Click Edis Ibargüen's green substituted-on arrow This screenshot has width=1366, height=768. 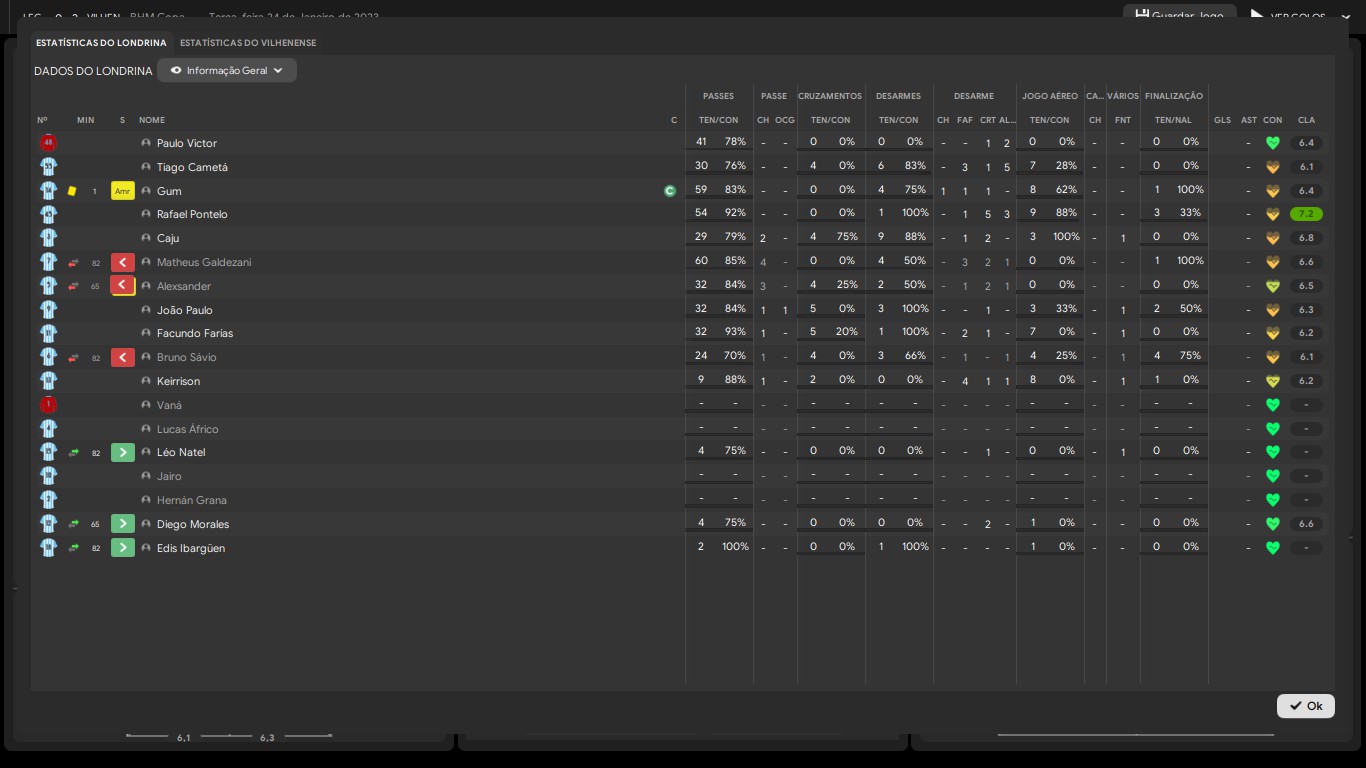click(123, 548)
